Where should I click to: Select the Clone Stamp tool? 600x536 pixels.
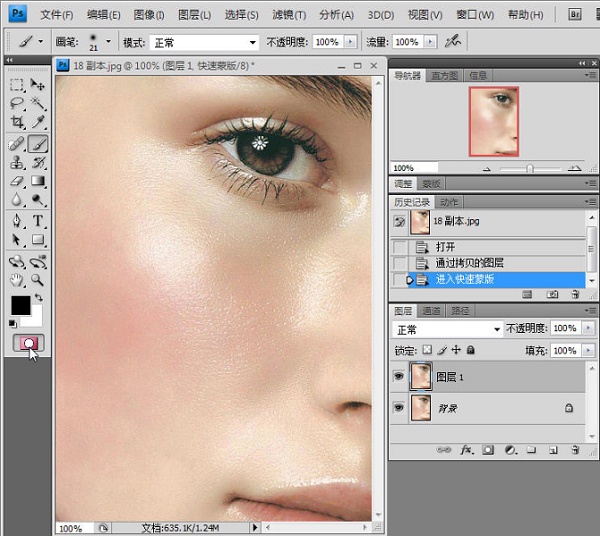pyautogui.click(x=16, y=163)
